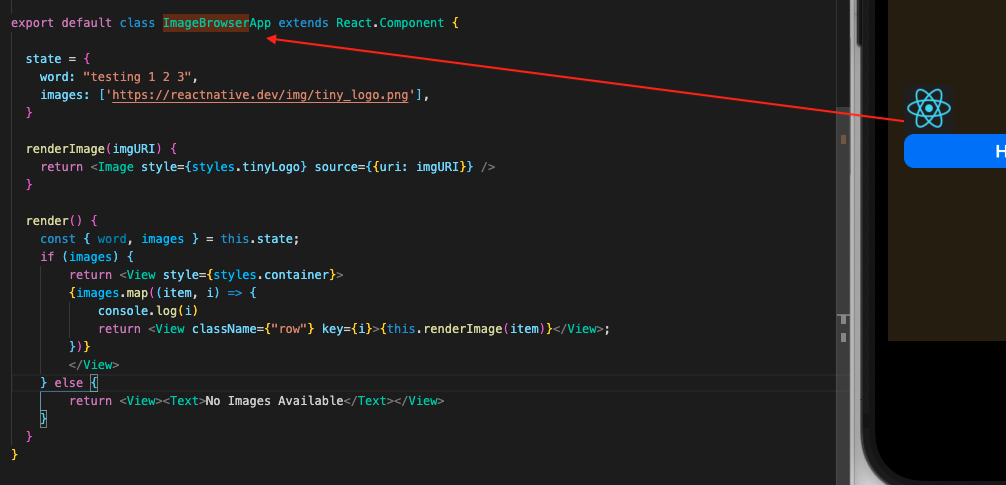Click images.map call
The height and width of the screenshot is (485, 1006).
coord(112,293)
